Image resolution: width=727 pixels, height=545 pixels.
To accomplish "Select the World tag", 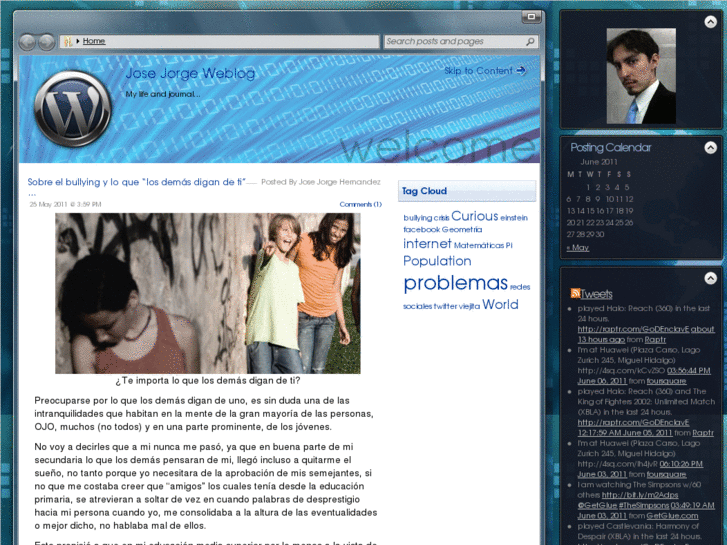I will 500,304.
